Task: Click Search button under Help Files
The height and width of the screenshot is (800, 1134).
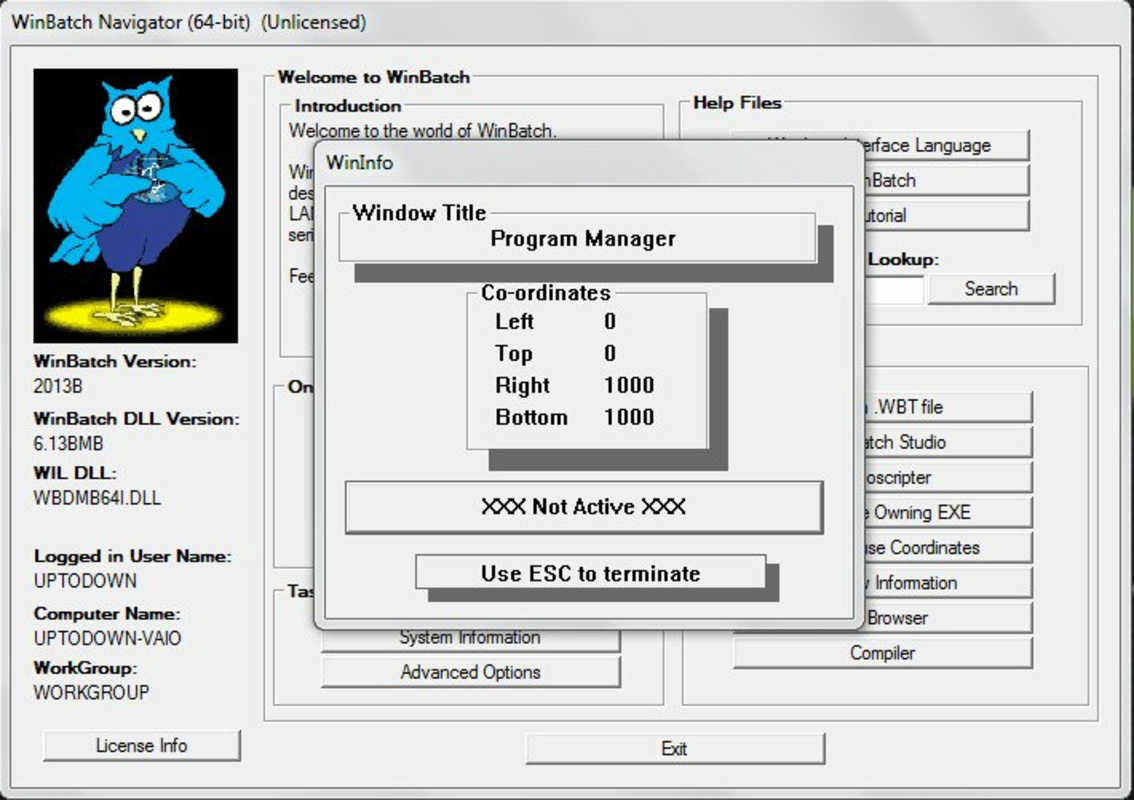Action: click(991, 289)
